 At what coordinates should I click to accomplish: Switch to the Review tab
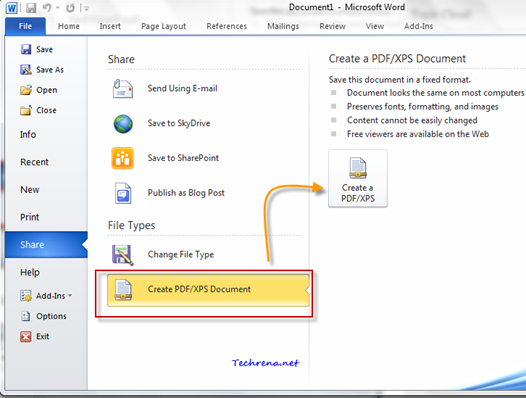coord(332,26)
